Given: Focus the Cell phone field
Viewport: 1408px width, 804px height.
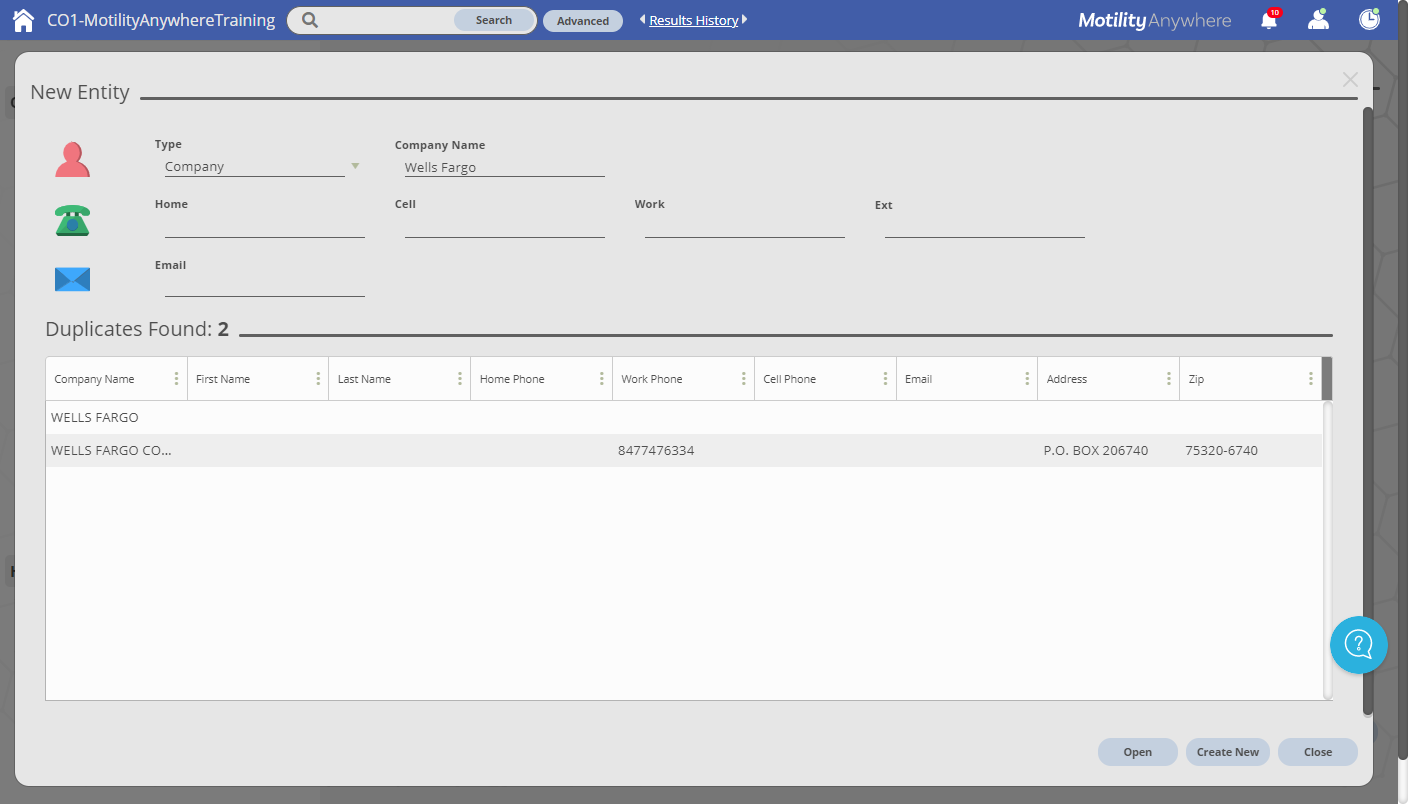Looking at the screenshot, I should pyautogui.click(x=505, y=227).
